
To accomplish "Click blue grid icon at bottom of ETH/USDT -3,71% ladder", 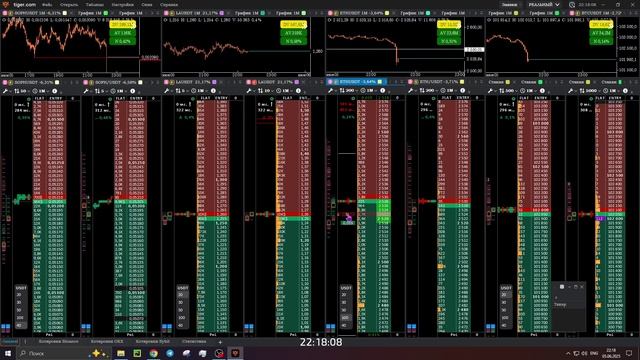I will tap(411, 327).
